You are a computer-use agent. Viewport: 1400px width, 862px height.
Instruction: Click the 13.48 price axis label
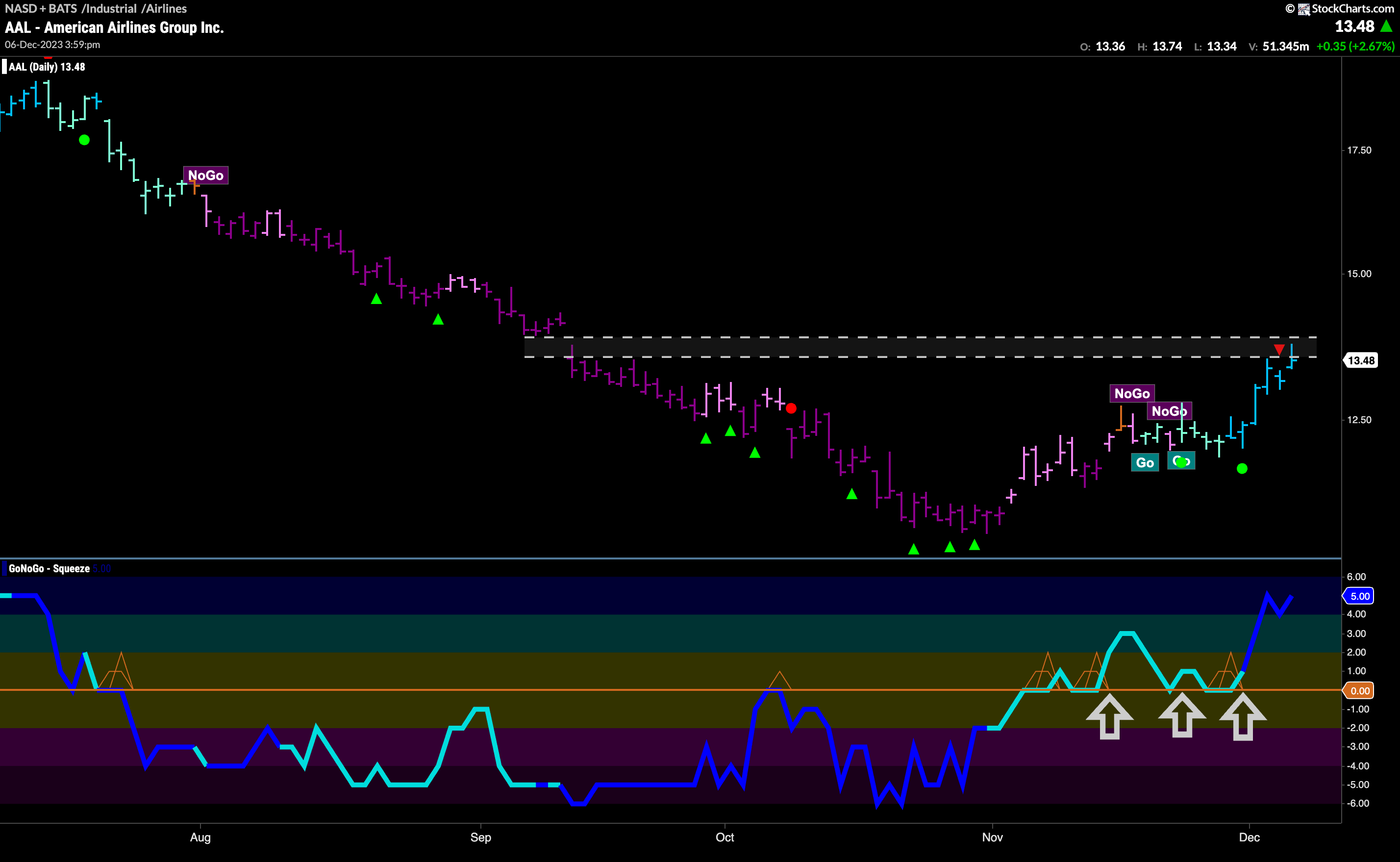point(1361,360)
